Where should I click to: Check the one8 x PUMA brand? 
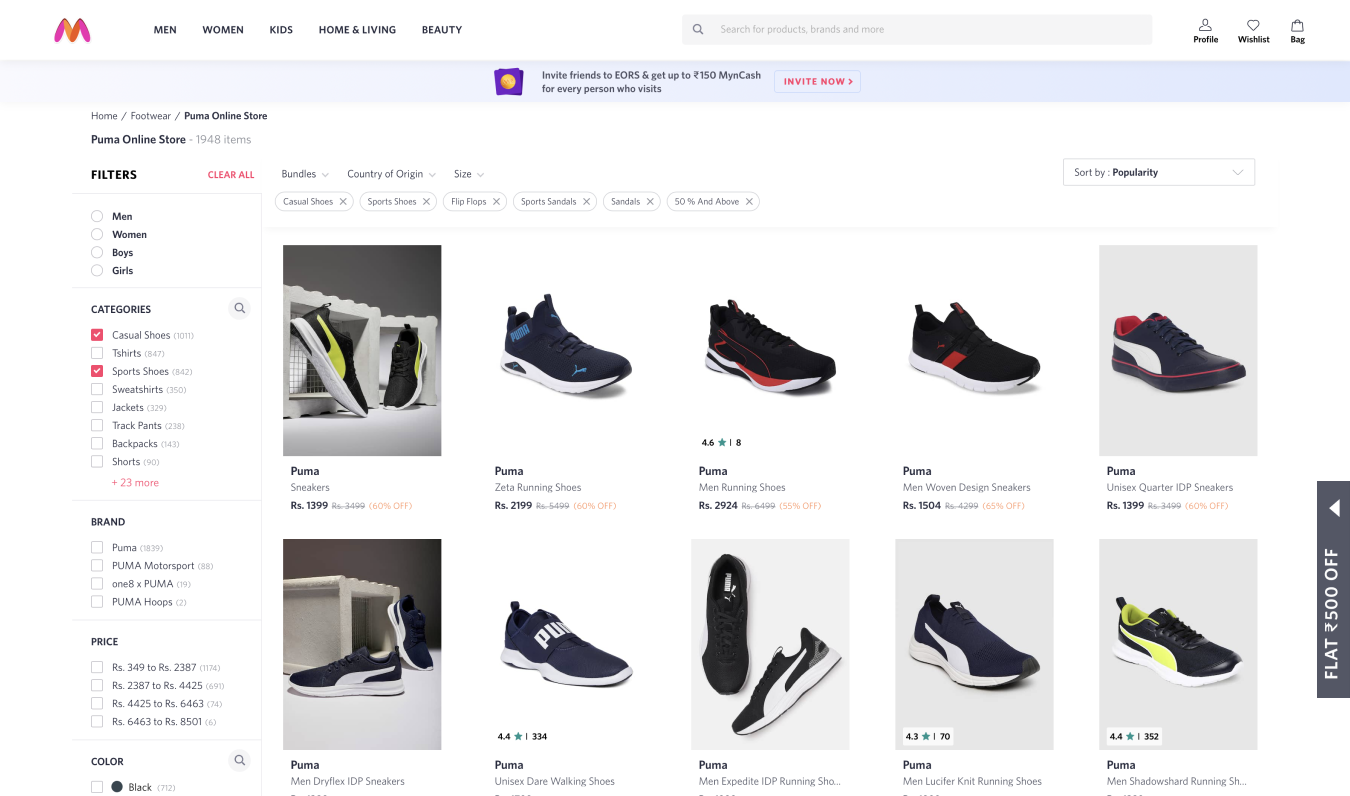click(97, 583)
